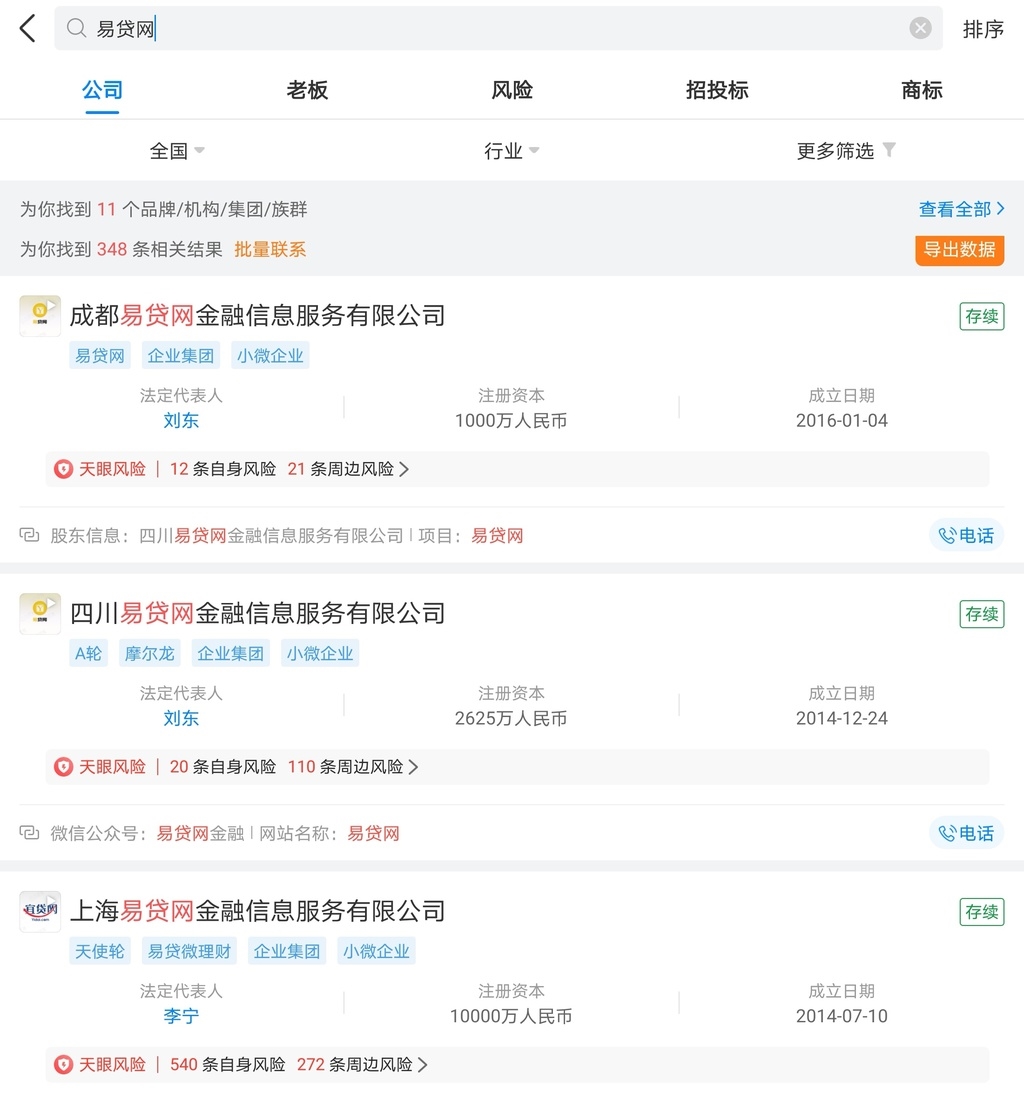Open legal representative 刘东 profile
Screen dimensions: 1024x1093
click(x=181, y=420)
